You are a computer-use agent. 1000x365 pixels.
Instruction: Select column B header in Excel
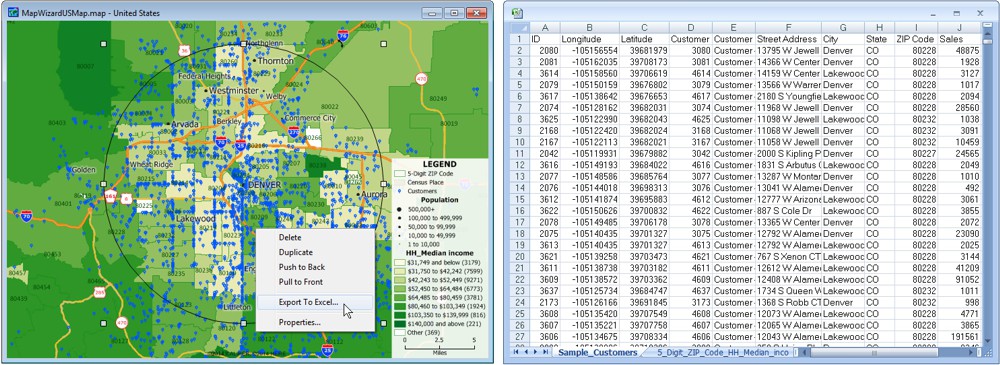(x=589, y=27)
